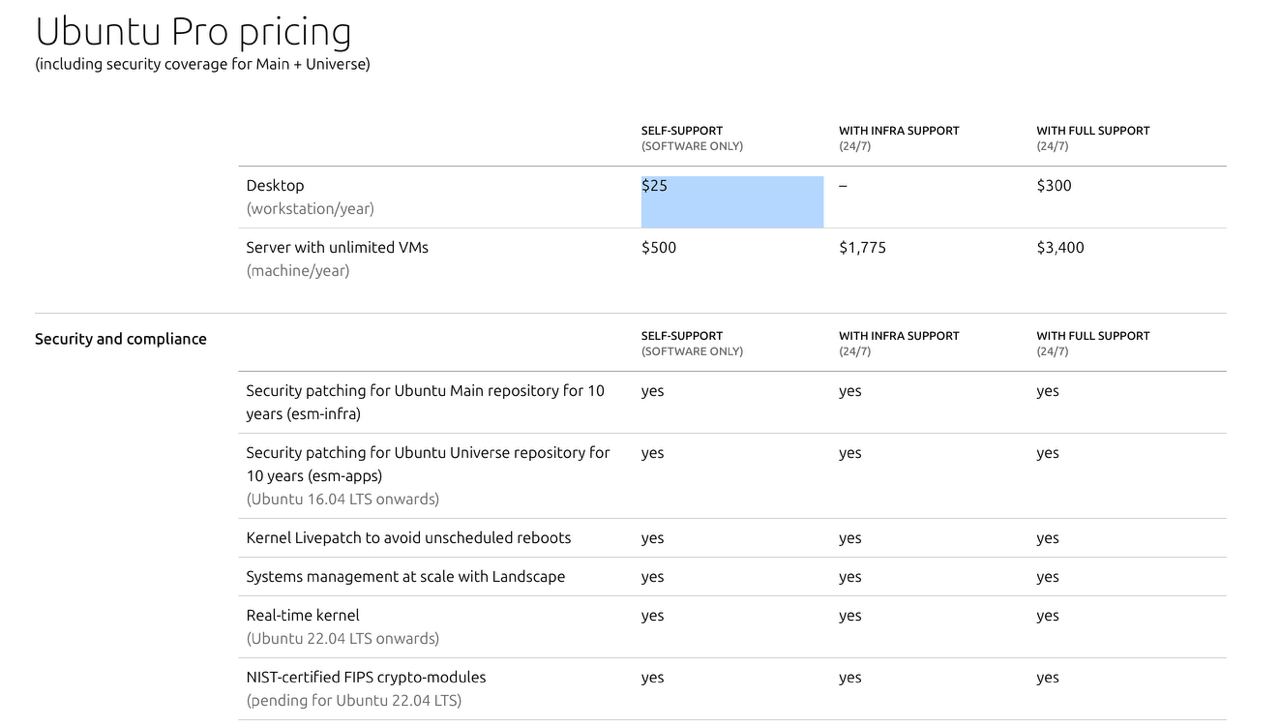Click the highlighted $25 Desktop self-support price

click(655, 186)
